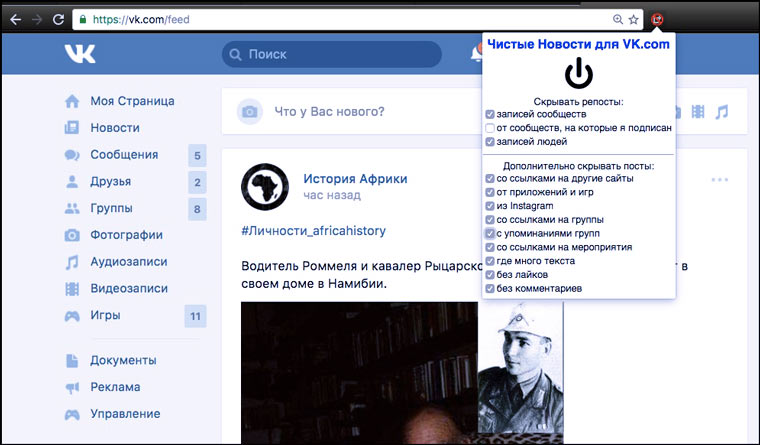Open Моя Страница in the sidebar
760x445 pixels.
tap(132, 101)
